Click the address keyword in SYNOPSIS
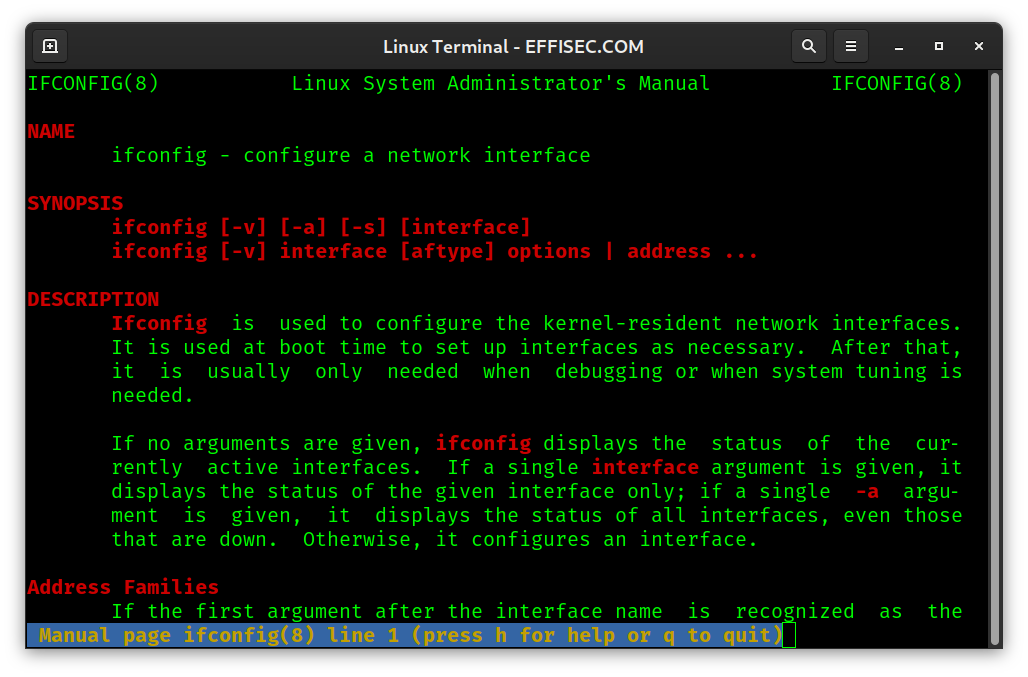The image size is (1028, 677). 668,251
